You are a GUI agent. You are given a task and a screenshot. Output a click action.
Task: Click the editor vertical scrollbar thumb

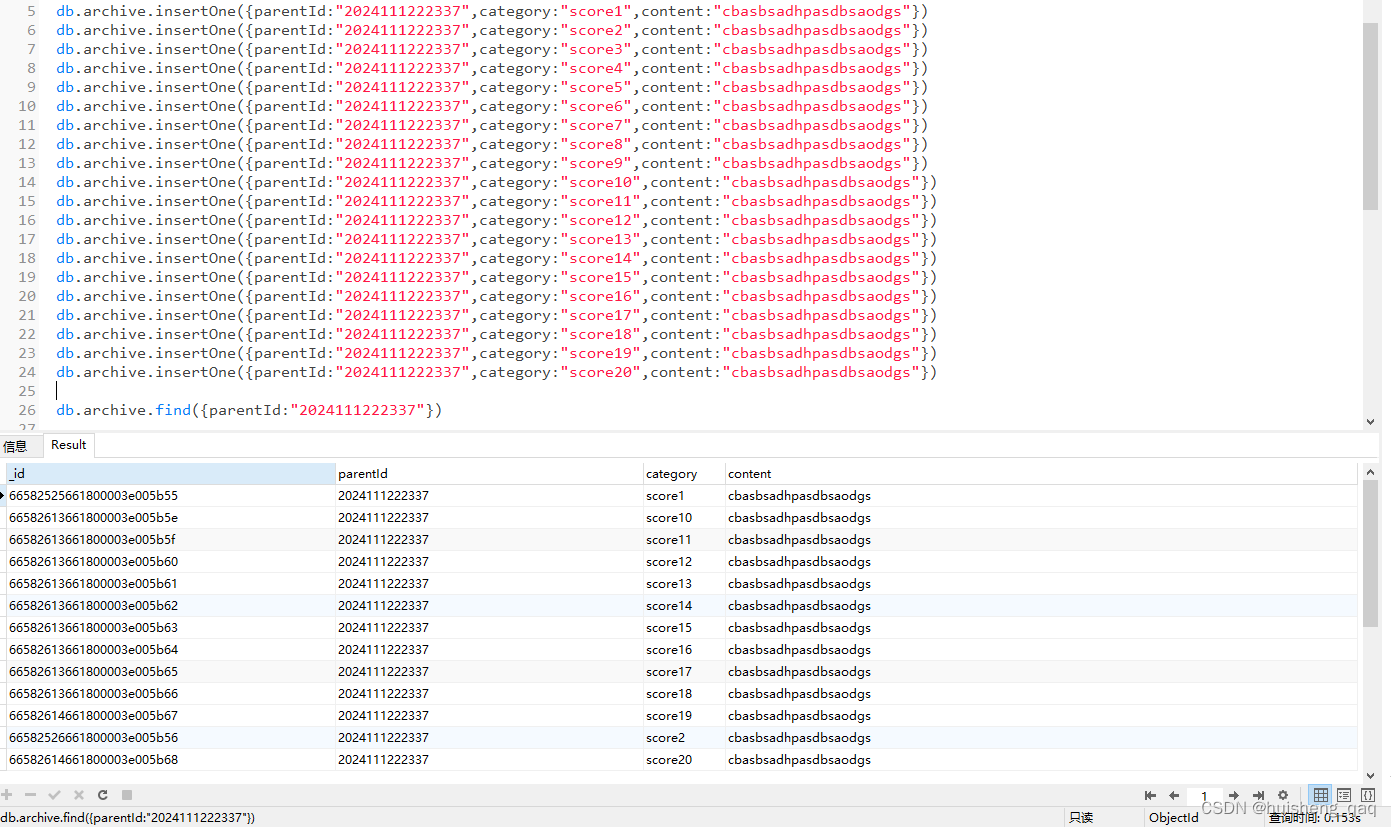(1370, 115)
